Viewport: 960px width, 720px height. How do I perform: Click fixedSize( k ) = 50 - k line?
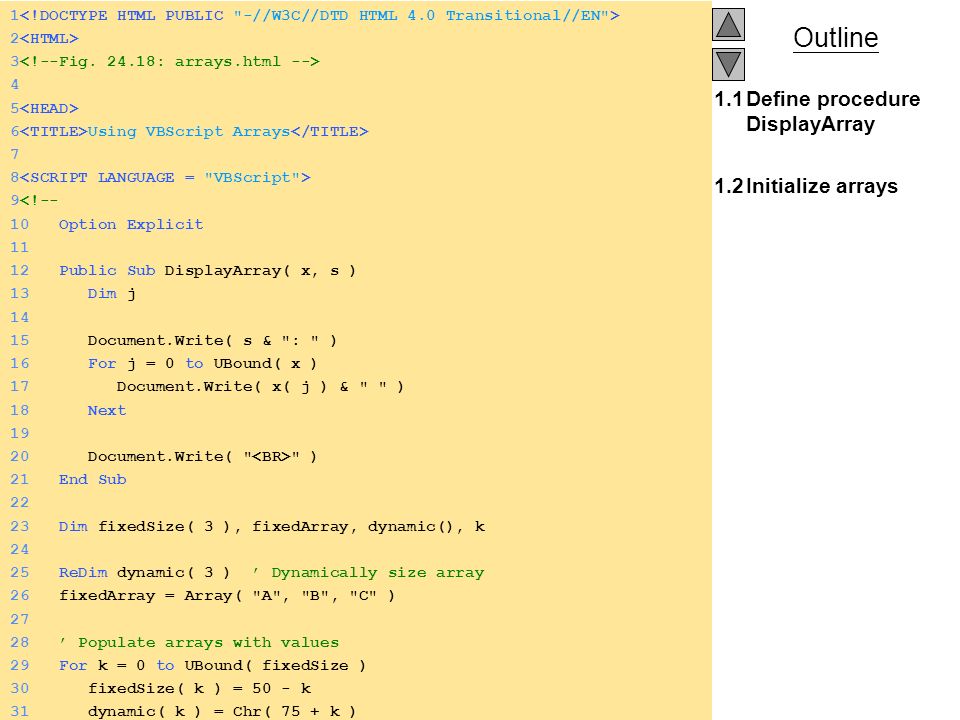(200, 689)
